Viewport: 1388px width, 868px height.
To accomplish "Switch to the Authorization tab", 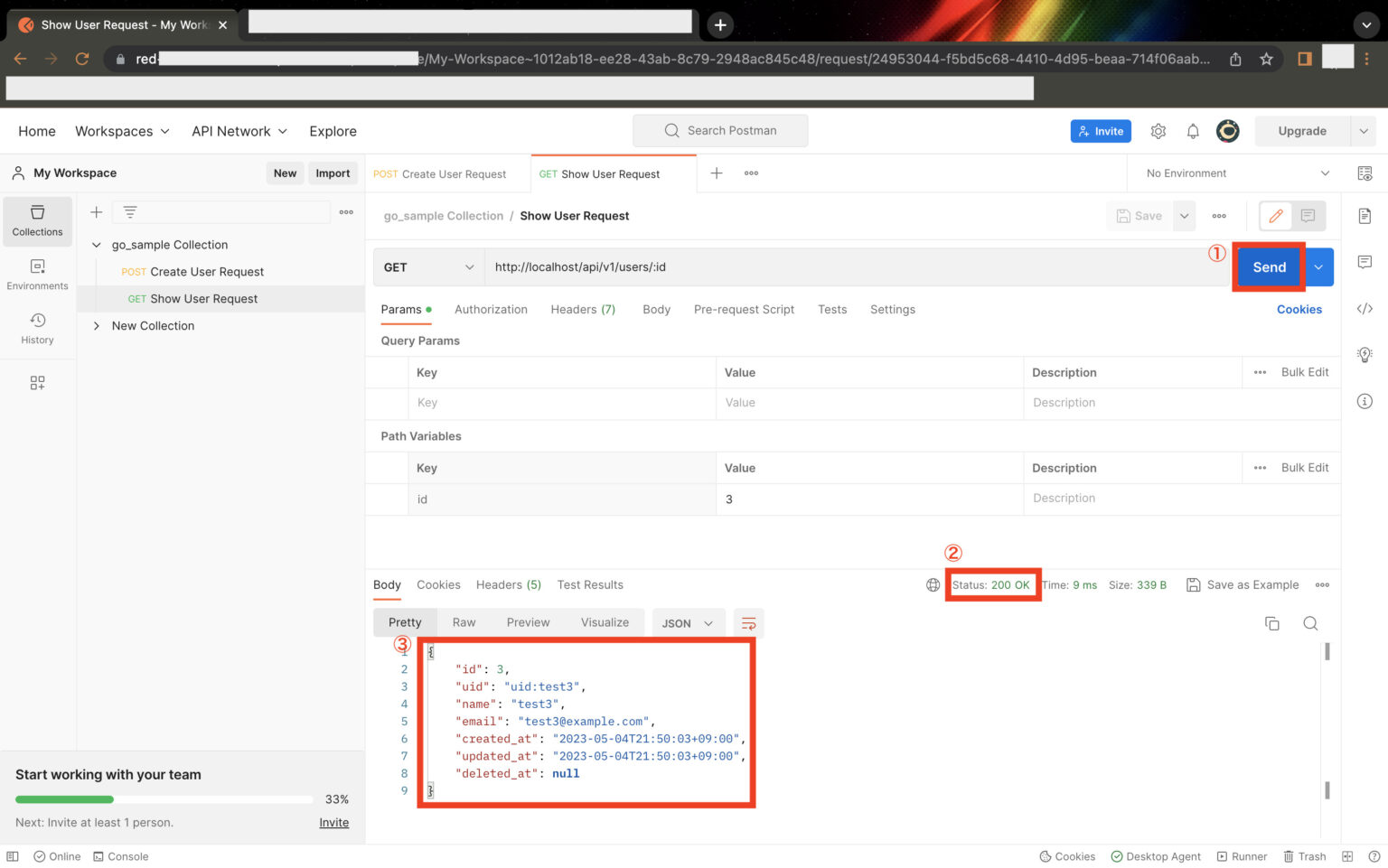I will [491, 310].
